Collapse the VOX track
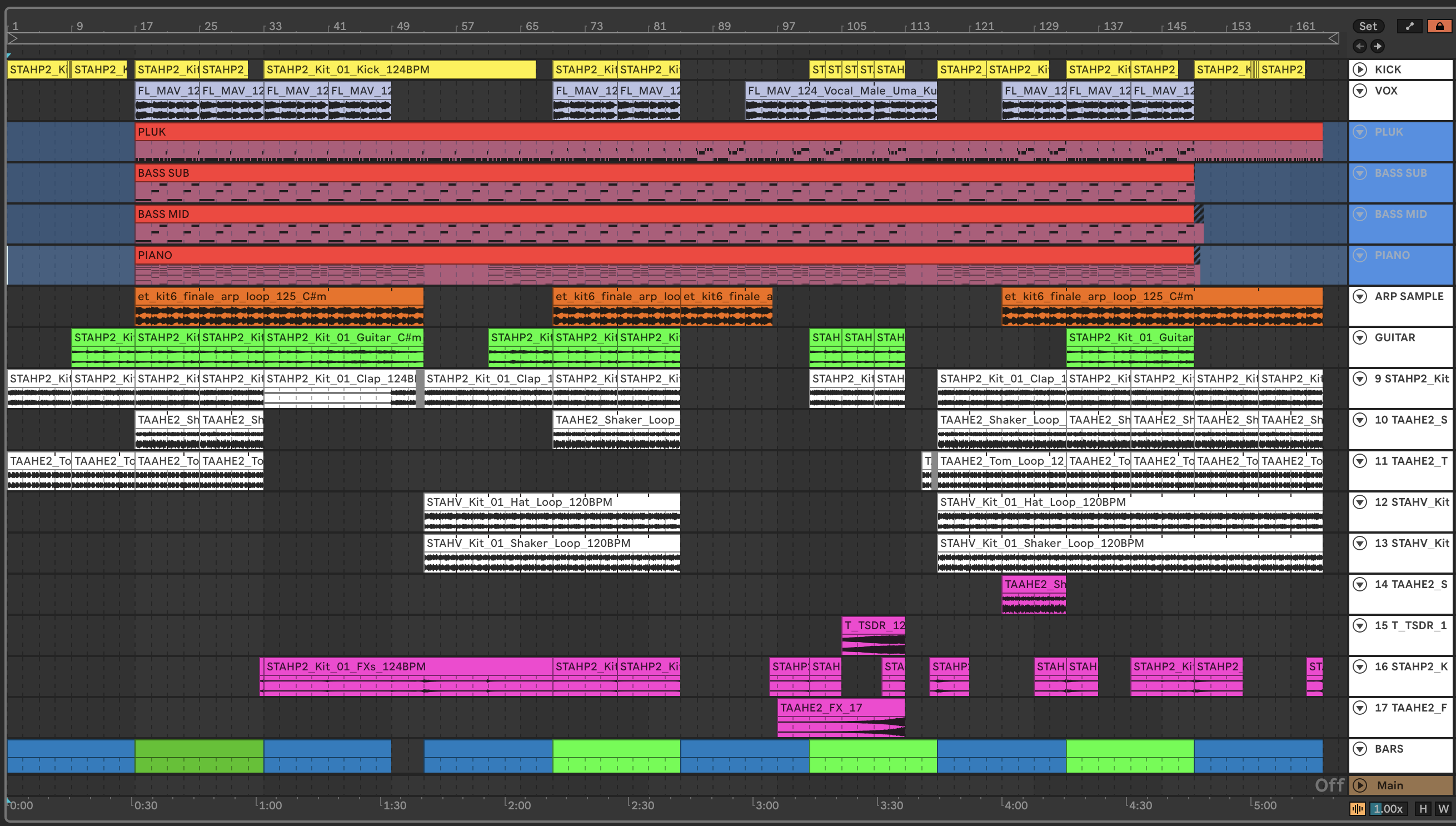1456x826 pixels. coord(1360,91)
